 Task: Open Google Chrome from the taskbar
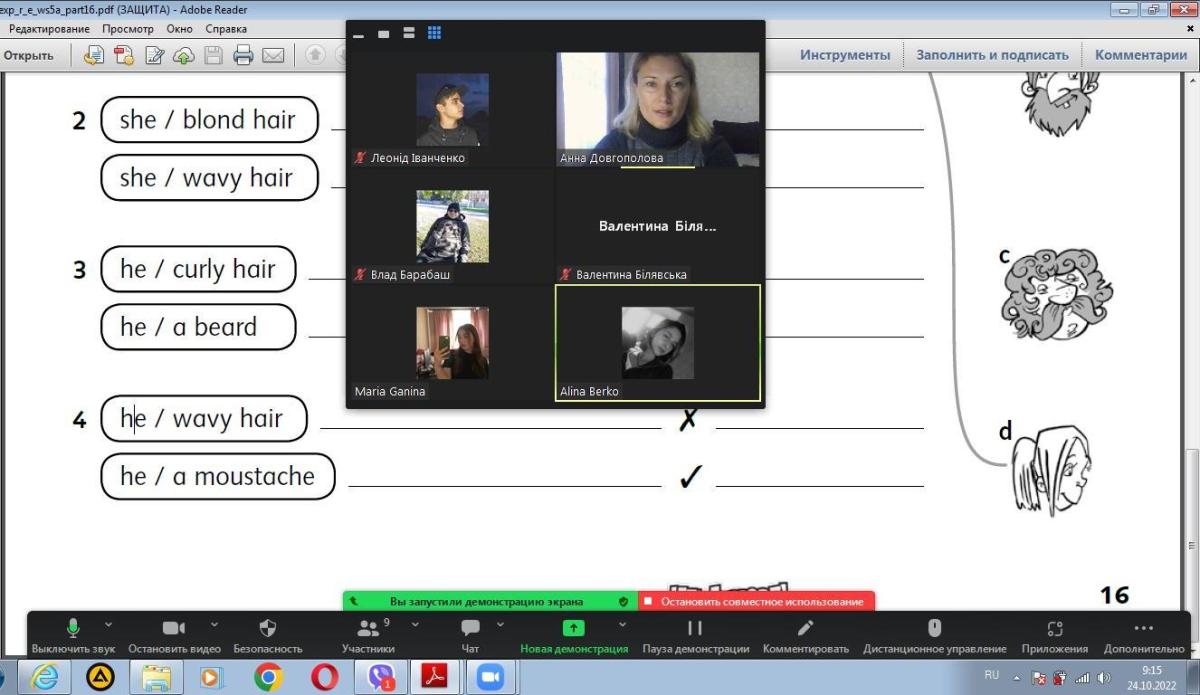[268, 678]
